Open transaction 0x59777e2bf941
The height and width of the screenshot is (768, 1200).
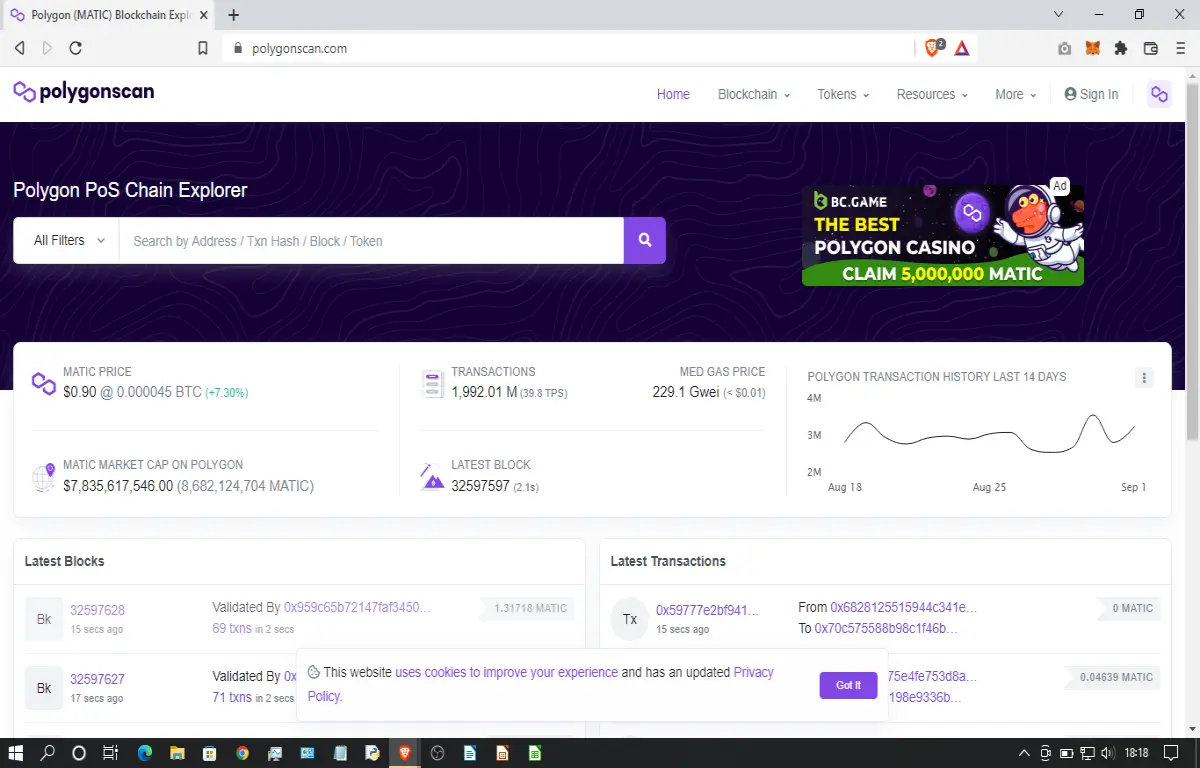point(707,610)
